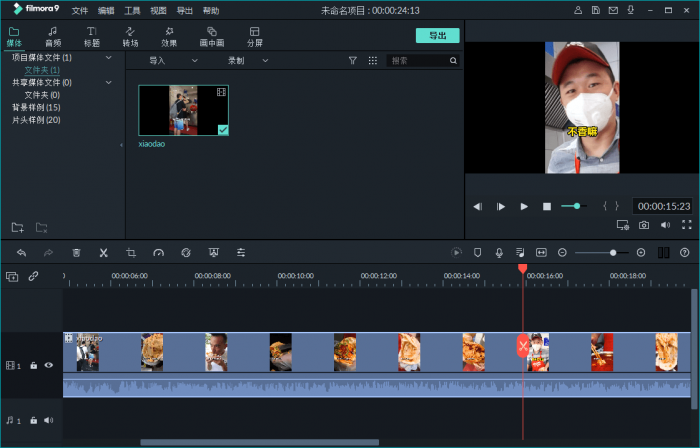This screenshot has height=448, width=700.
Task: Mute audio track 1 speaker icon
Action: point(48,420)
